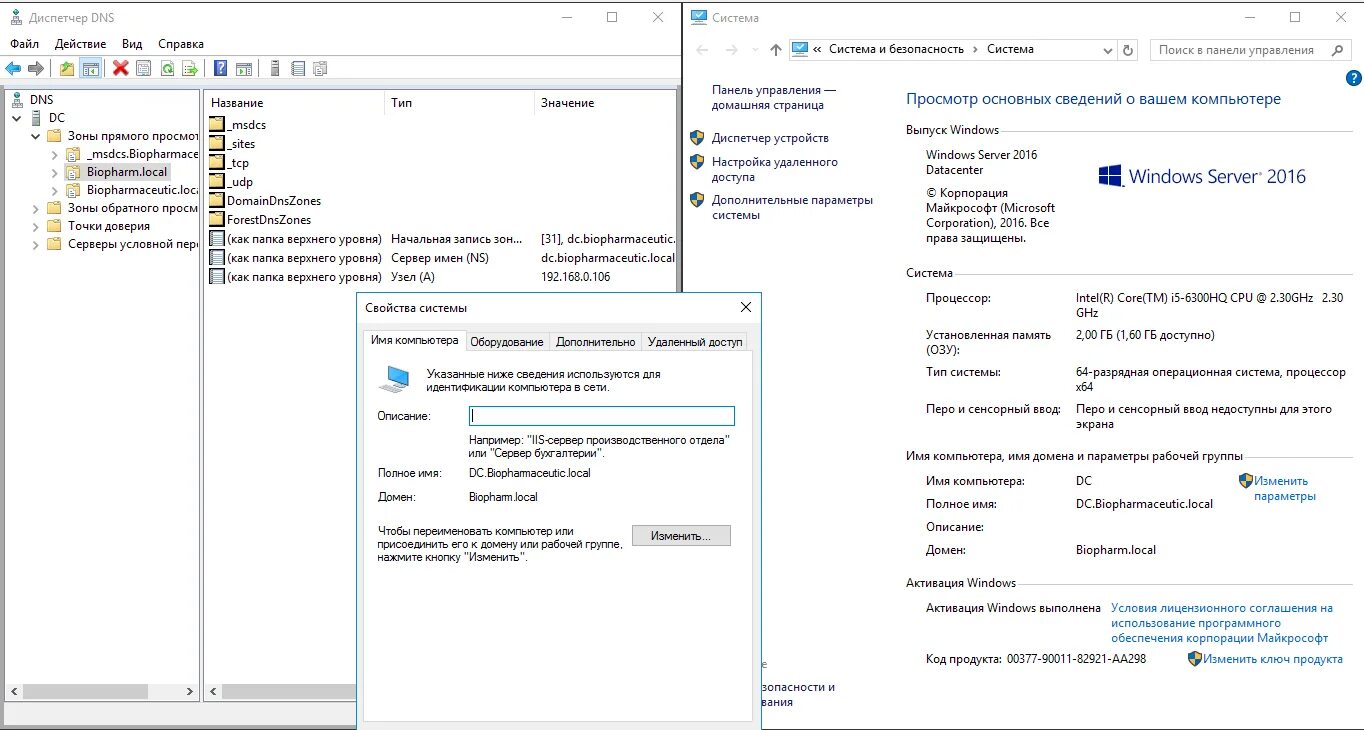1364x730 pixels.
Task: Select the Узел (A) record 192.168.0.106
Action: 442,277
